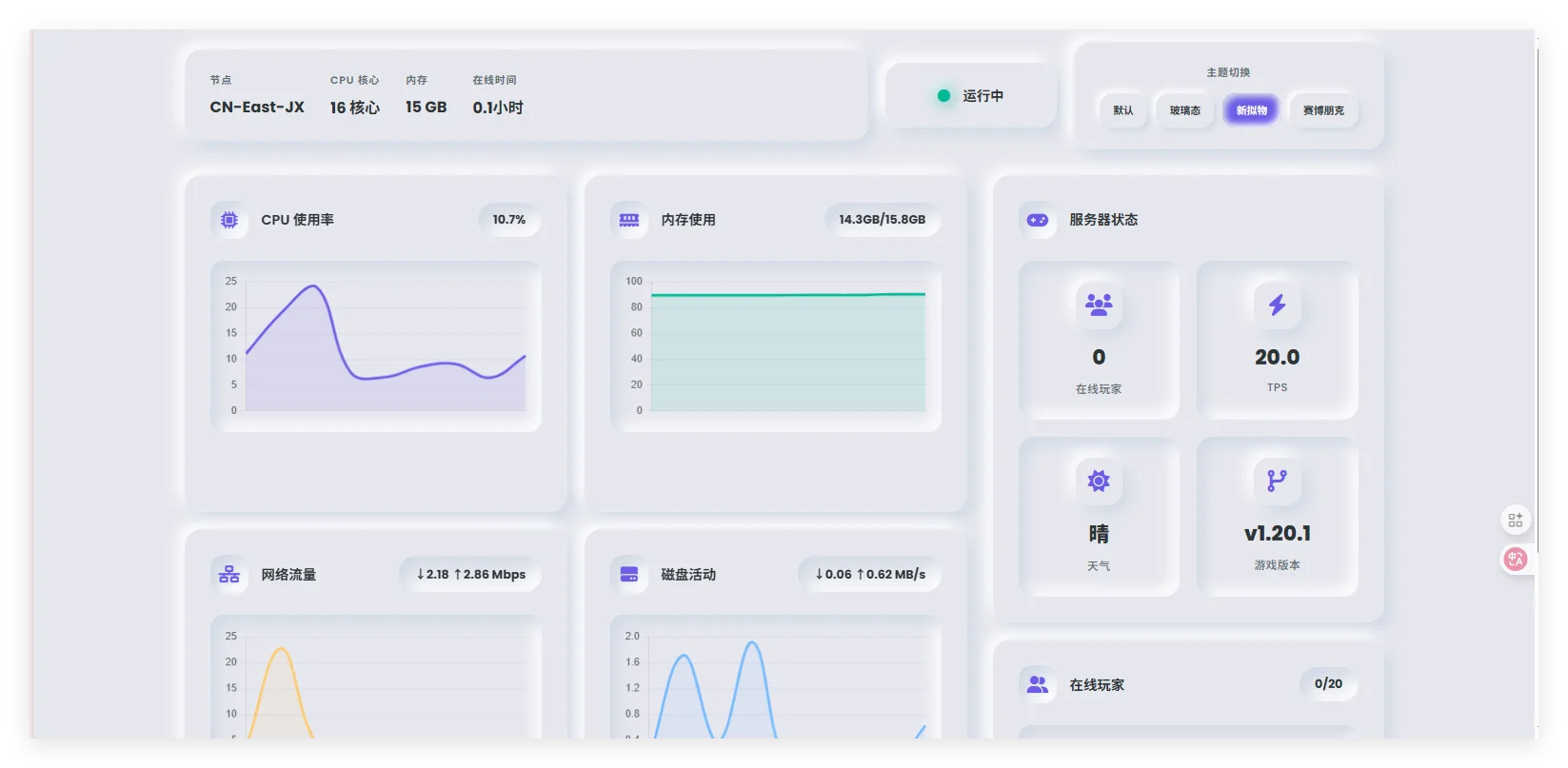Screen dimensions: 1568x768
Task: Click the CN-East-JX node name
Action: click(257, 108)
